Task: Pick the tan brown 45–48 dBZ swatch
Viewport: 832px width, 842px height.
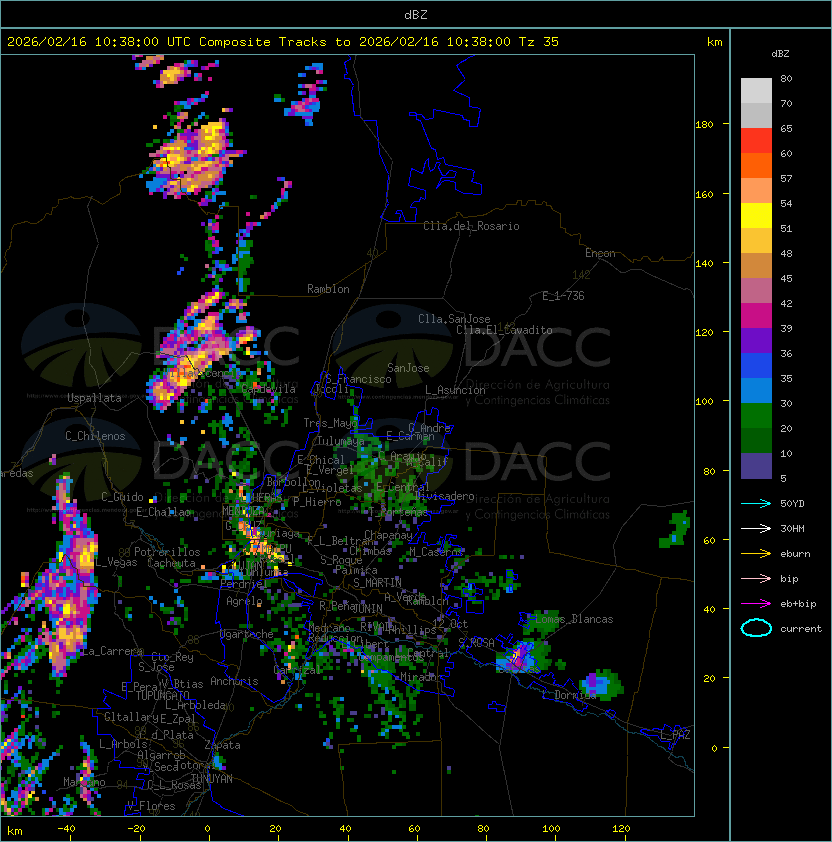Action: pyautogui.click(x=756, y=266)
